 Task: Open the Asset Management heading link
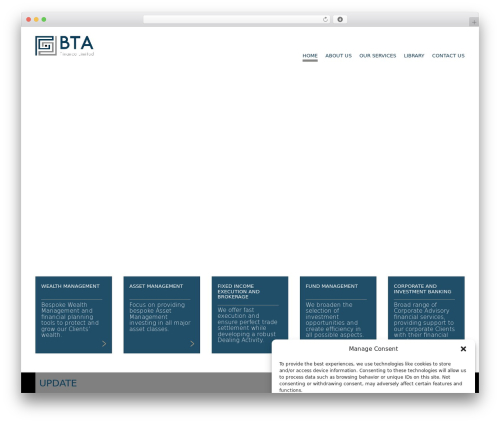coord(156,286)
